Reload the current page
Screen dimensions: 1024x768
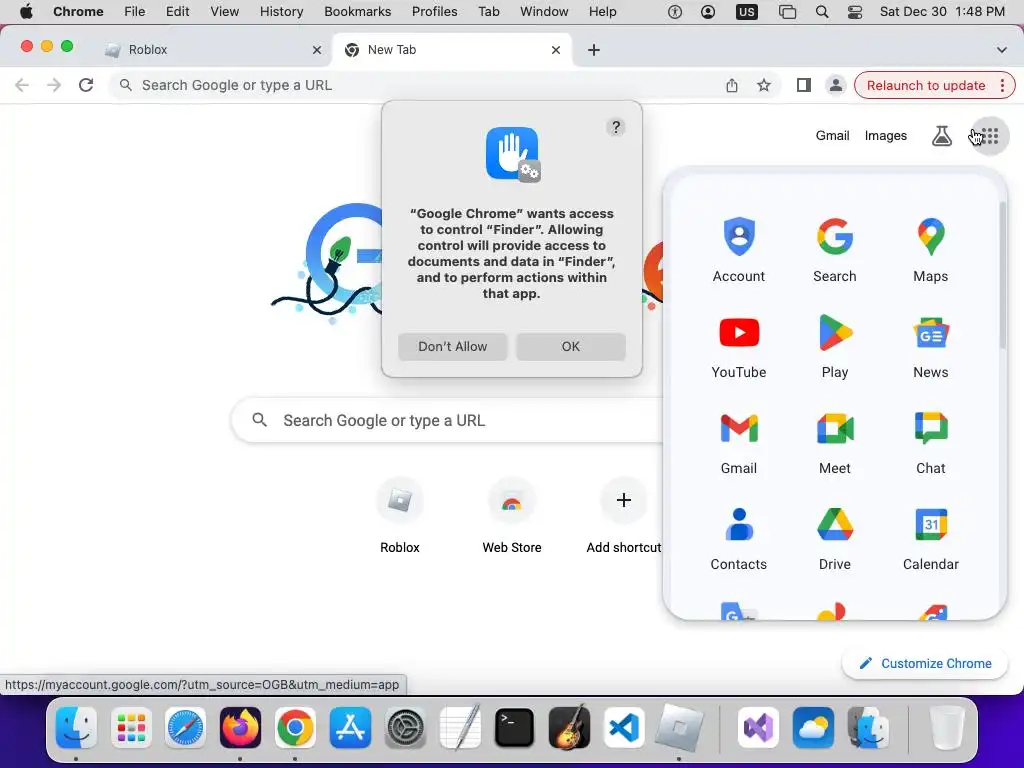[86, 85]
